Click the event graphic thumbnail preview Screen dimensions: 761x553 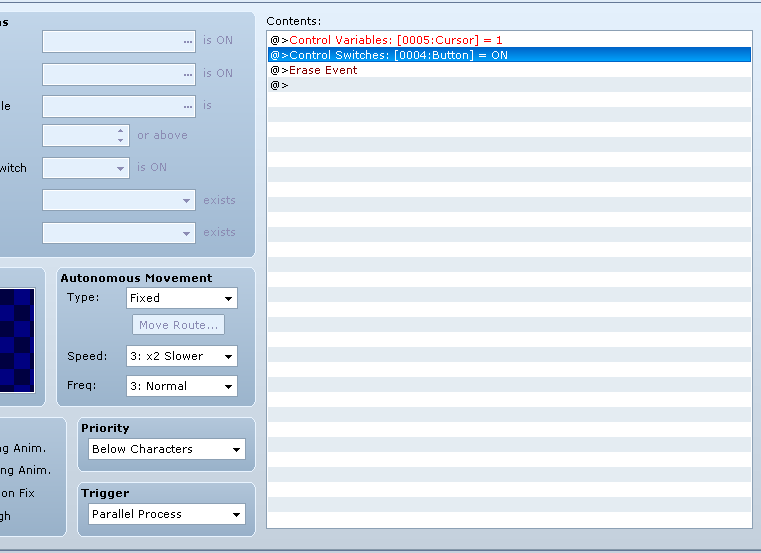(x=17, y=340)
